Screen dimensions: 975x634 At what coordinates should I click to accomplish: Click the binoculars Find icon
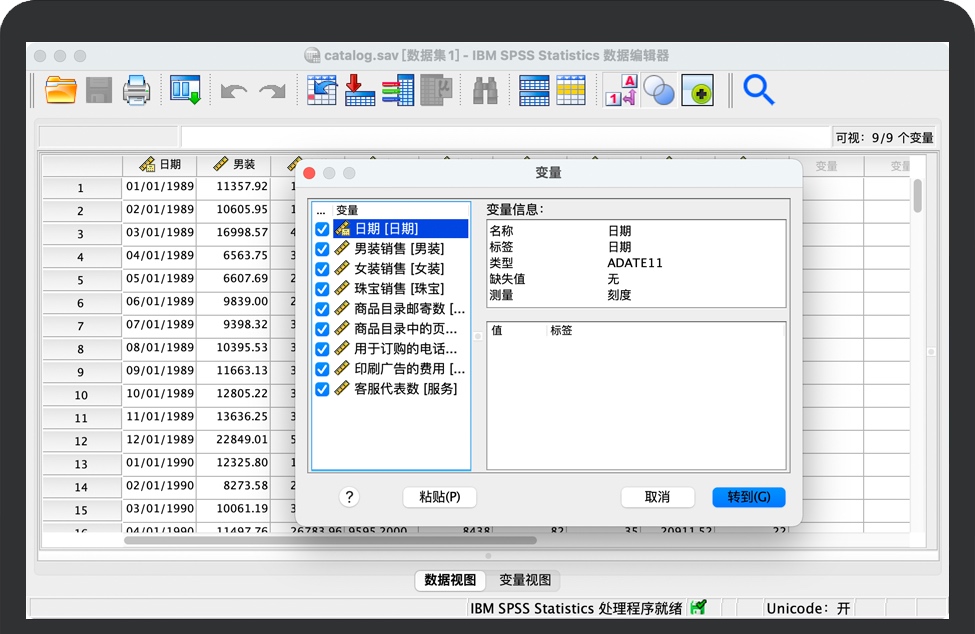485,91
